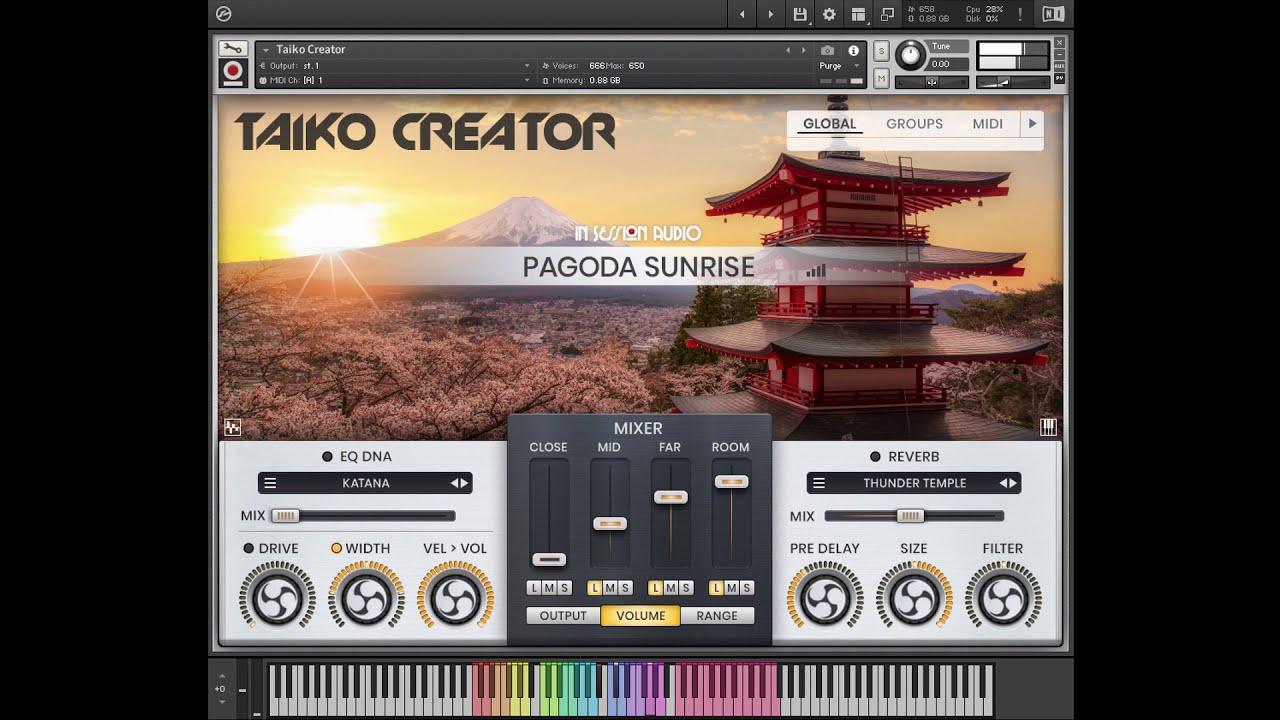Image resolution: width=1280 pixels, height=720 pixels.
Task: Toggle the L button under ROOM channel
Action: click(x=716, y=588)
